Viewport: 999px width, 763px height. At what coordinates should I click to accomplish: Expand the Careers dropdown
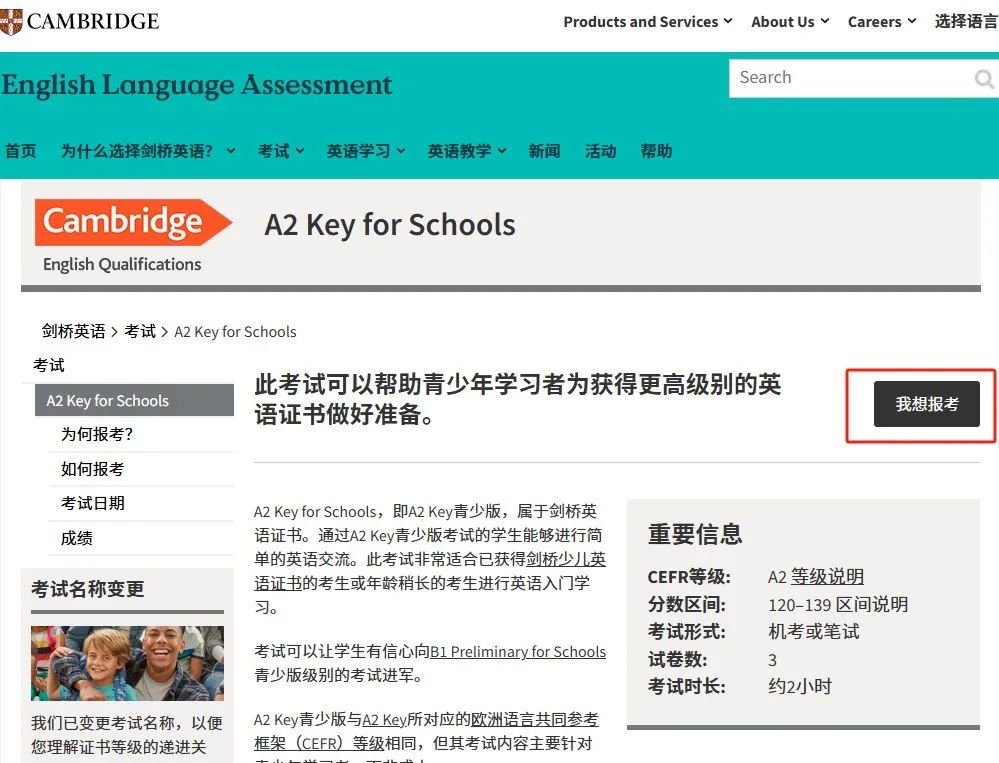(x=880, y=21)
